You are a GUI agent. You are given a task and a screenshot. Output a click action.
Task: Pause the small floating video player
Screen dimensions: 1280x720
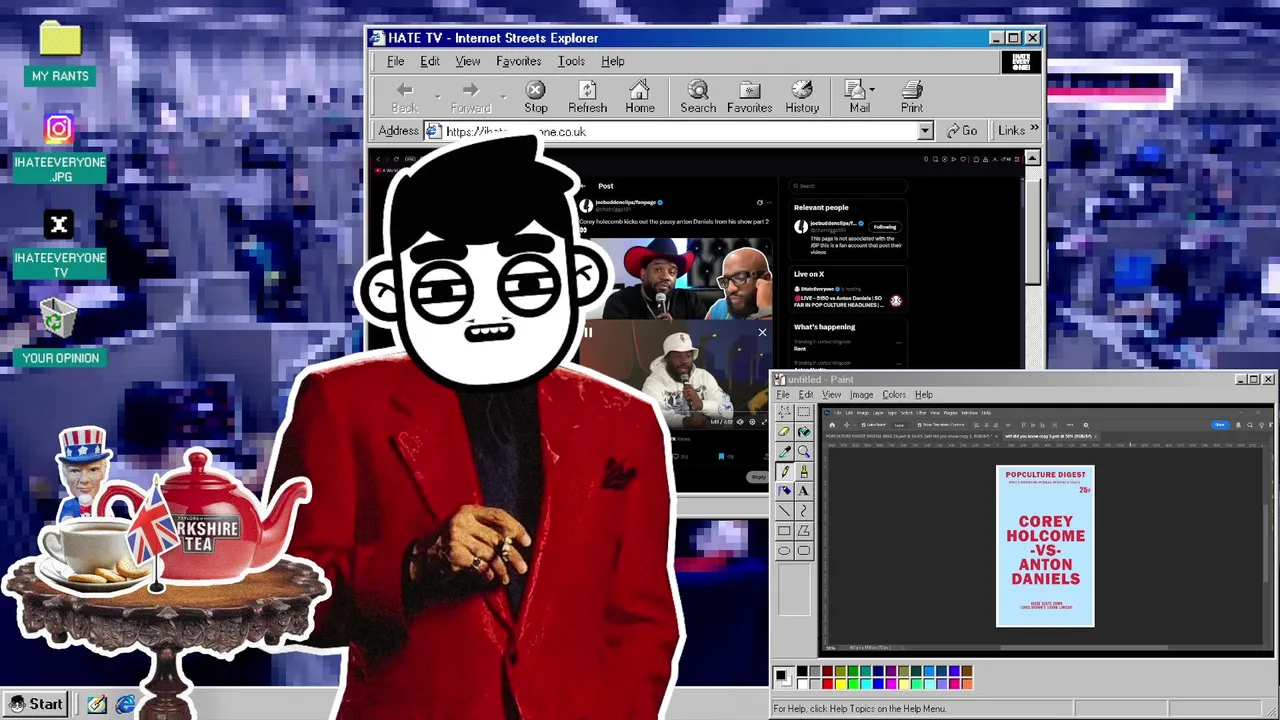click(589, 333)
